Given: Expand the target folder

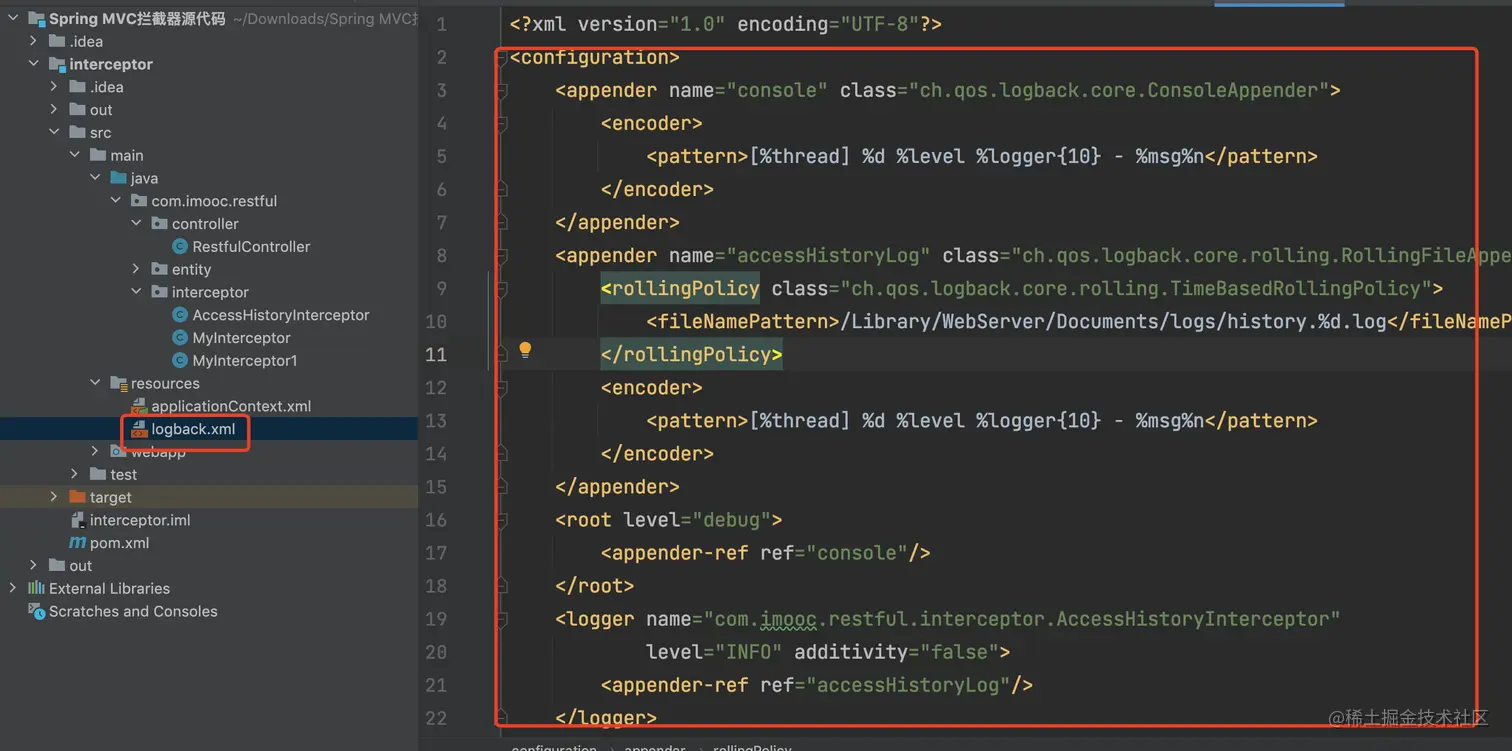Looking at the screenshot, I should coord(55,497).
